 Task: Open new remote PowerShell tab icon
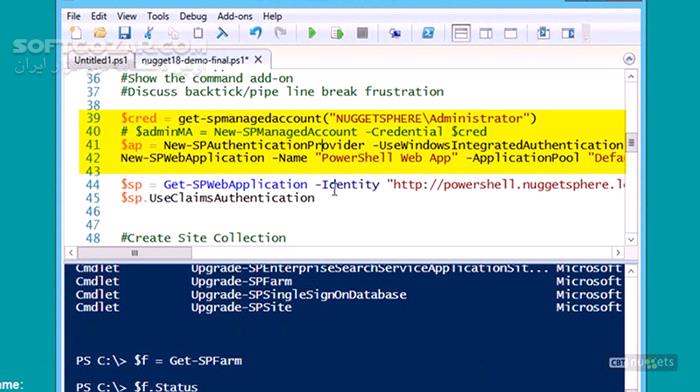pos(395,33)
